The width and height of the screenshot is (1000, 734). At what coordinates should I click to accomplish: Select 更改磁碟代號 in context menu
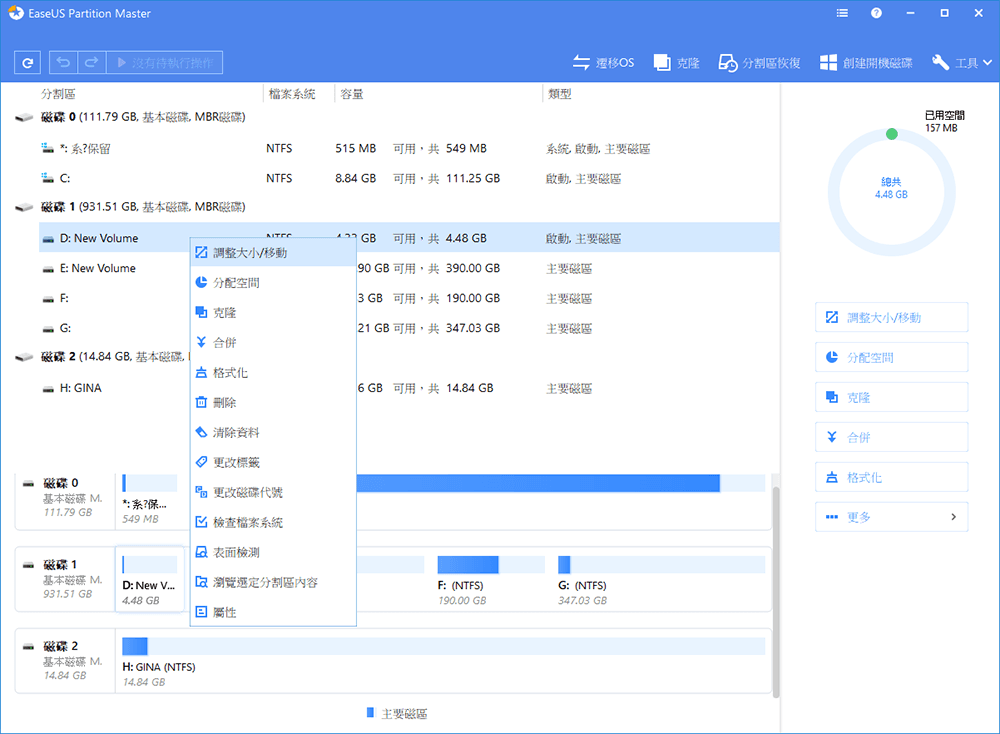(x=273, y=492)
